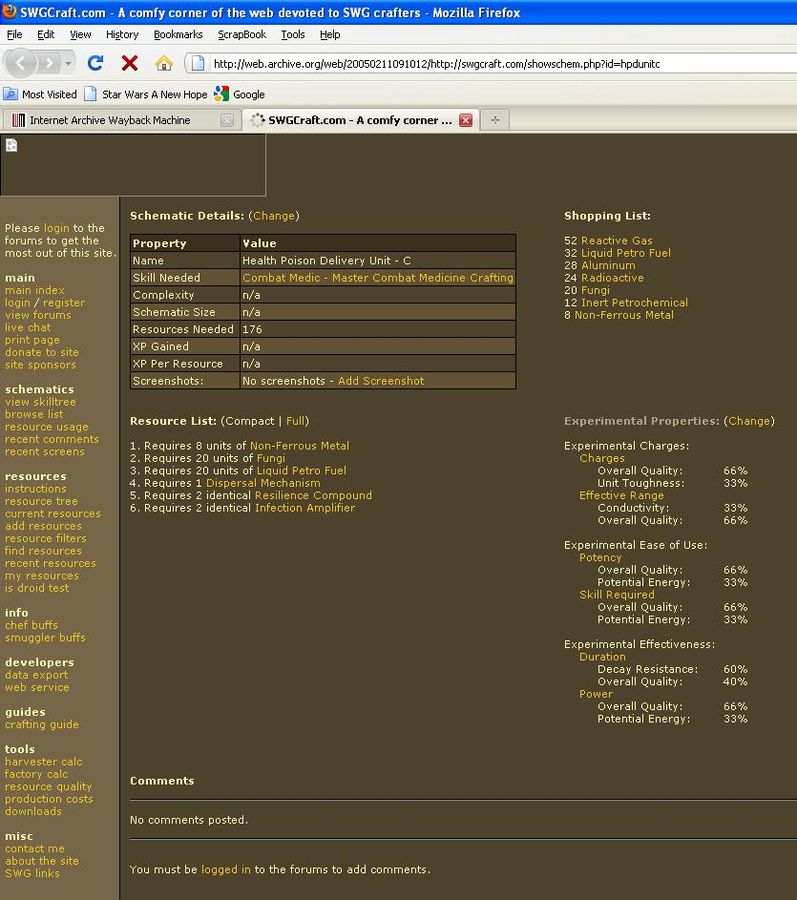
Task: Open the Bookmarks menu
Action: [x=178, y=34]
